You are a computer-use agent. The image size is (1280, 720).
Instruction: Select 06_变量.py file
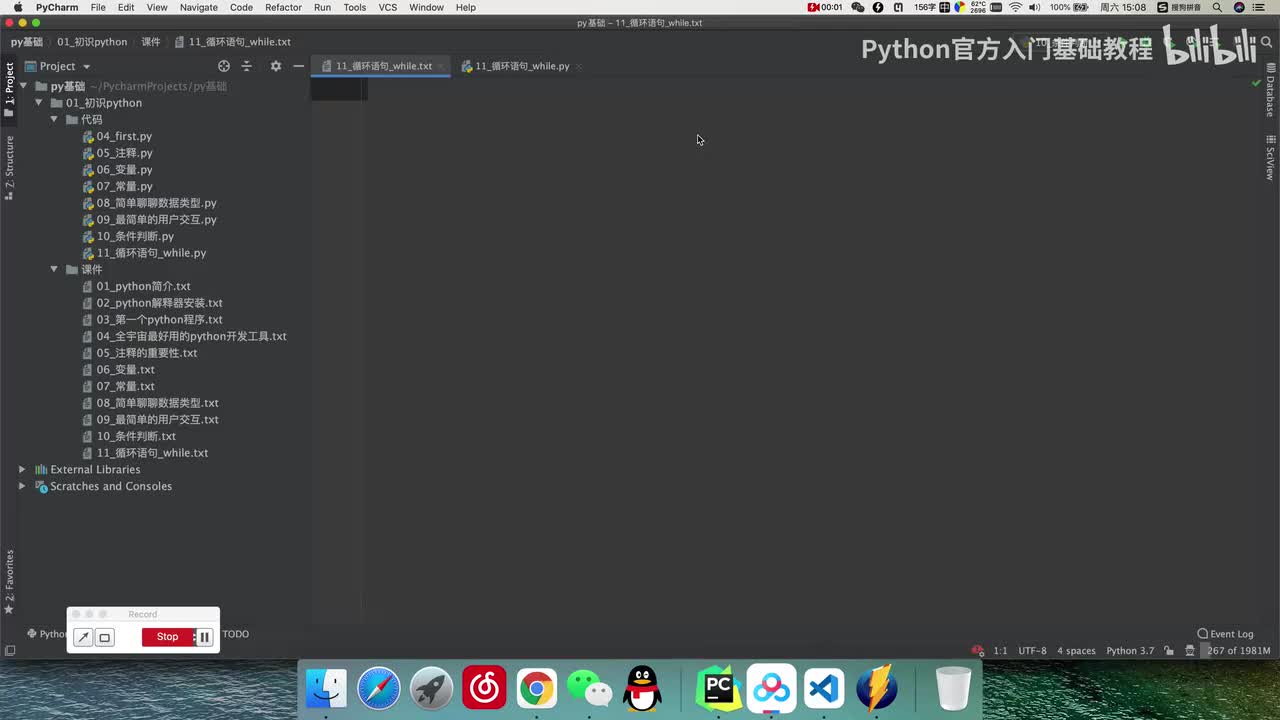click(117, 169)
